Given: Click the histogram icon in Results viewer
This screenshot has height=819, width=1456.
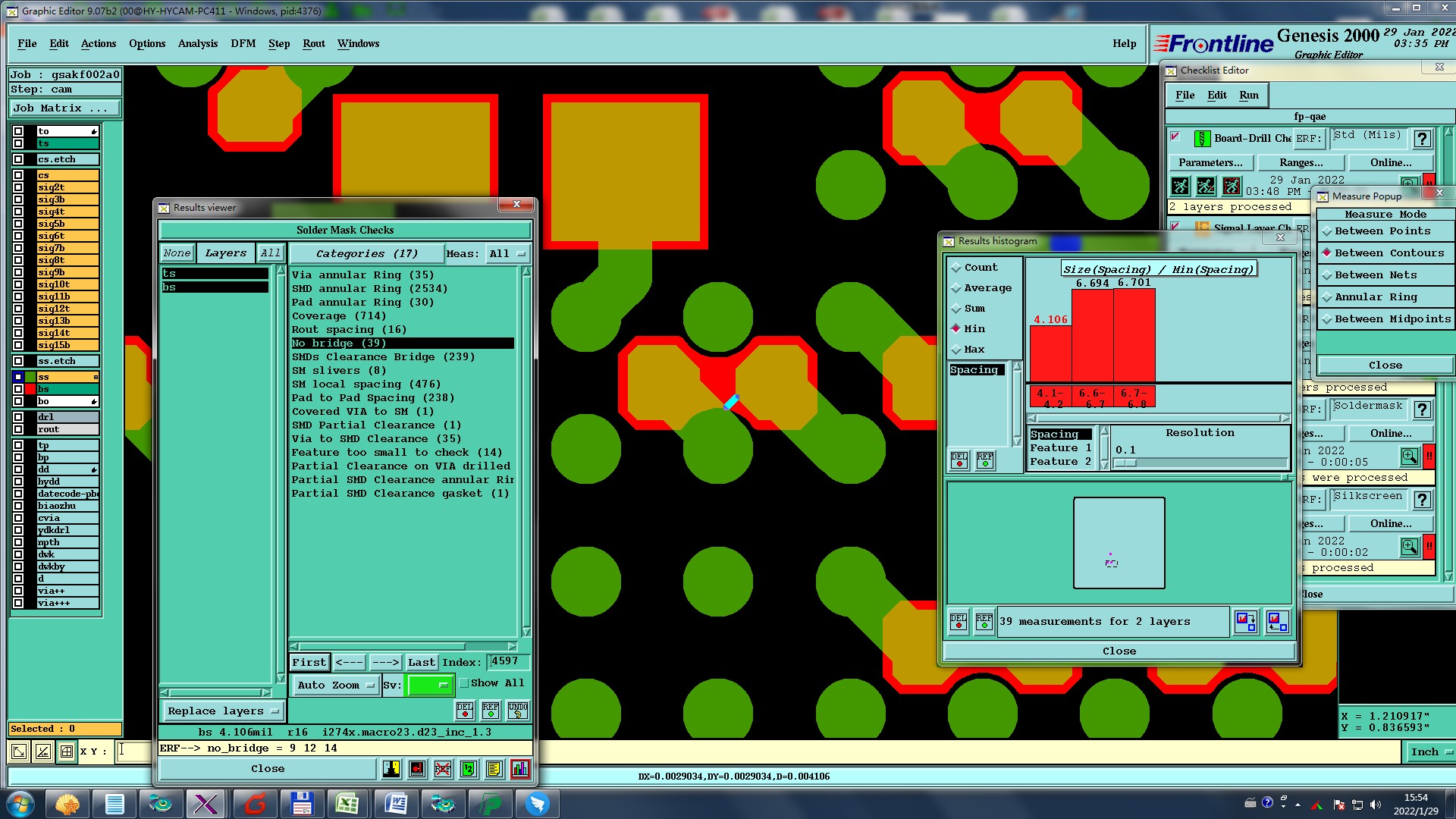Looking at the screenshot, I should tap(520, 769).
